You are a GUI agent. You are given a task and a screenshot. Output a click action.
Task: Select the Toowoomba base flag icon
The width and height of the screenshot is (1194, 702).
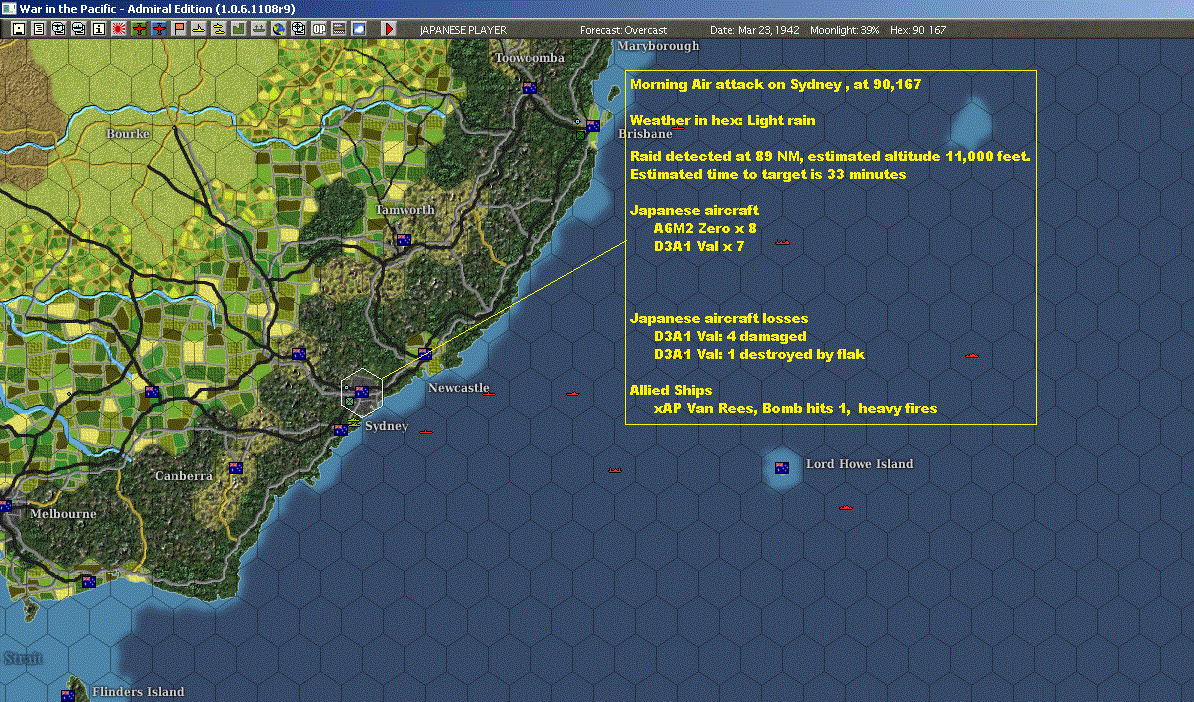[529, 88]
